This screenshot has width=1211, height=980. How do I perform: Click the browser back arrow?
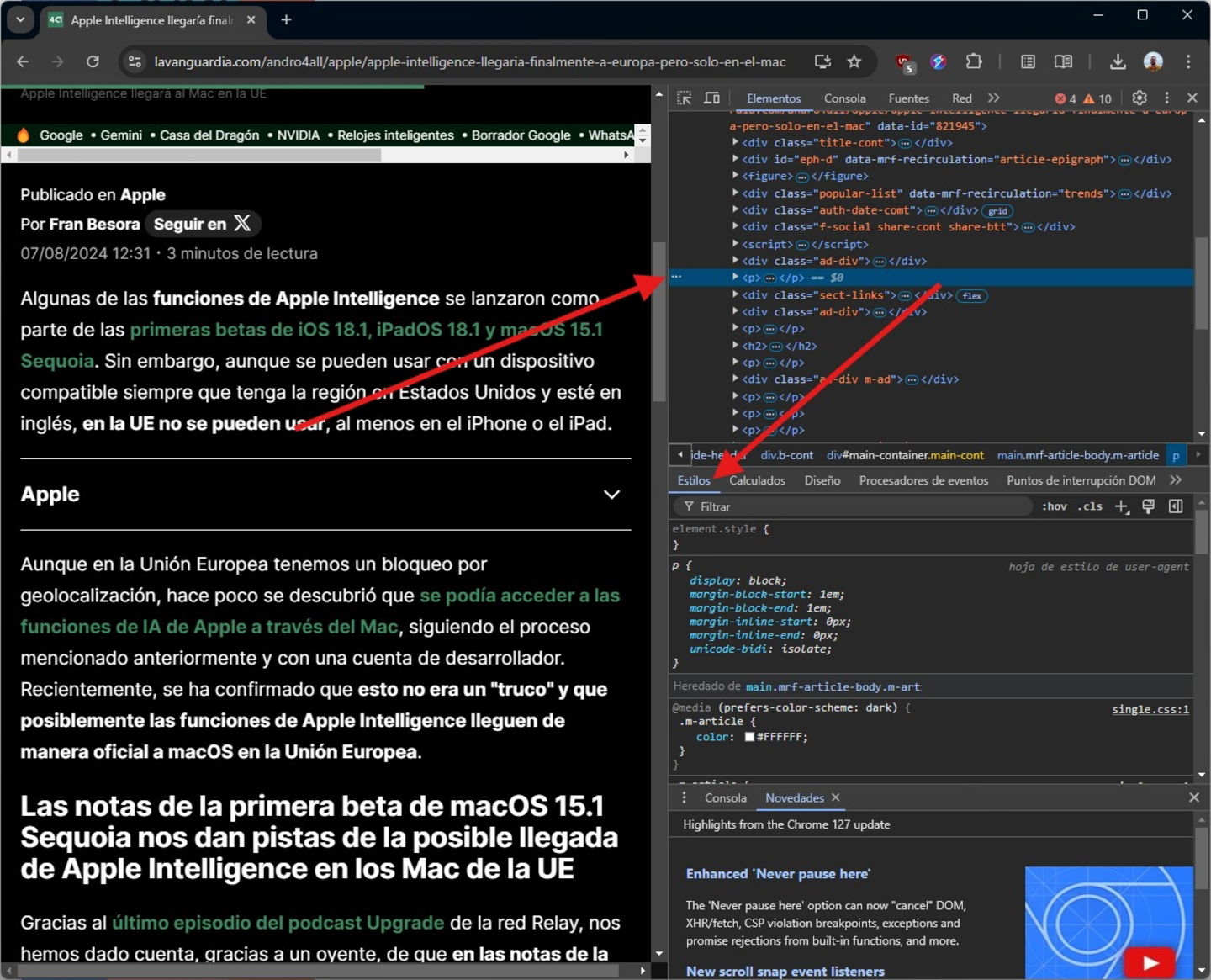23,61
